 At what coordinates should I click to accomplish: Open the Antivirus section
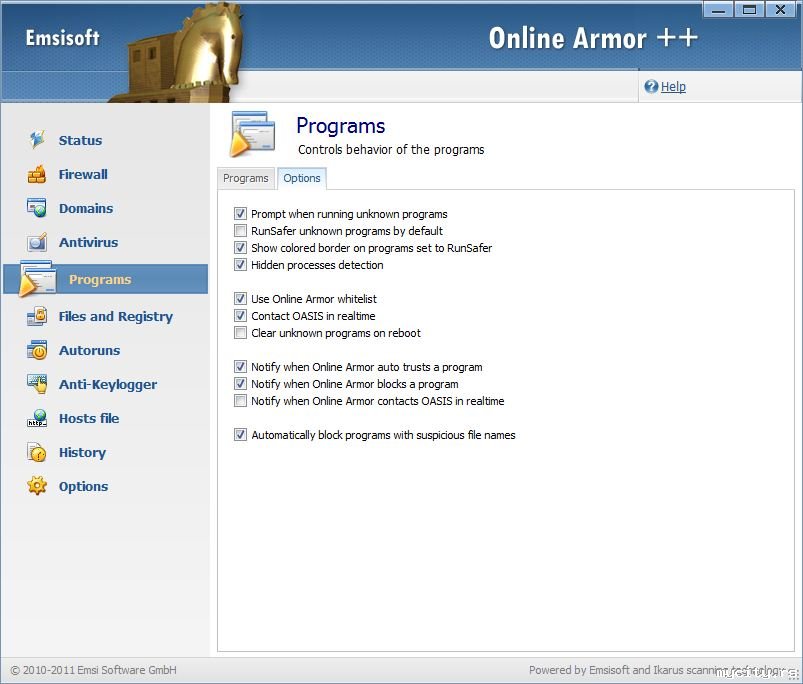[89, 243]
